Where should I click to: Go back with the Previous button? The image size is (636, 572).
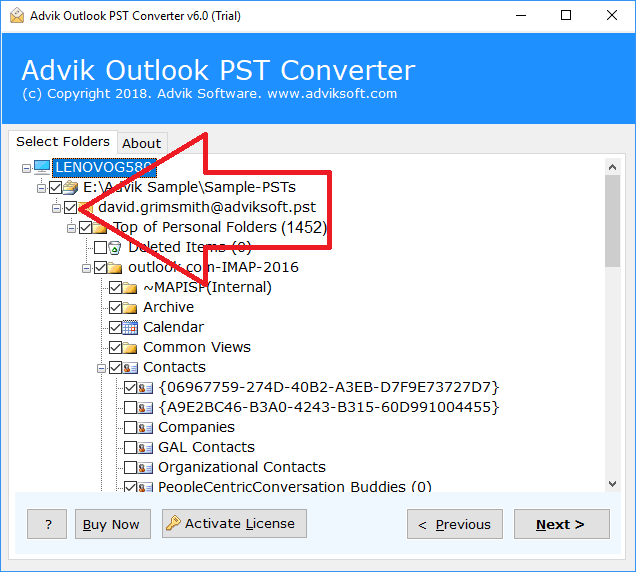[x=455, y=524]
